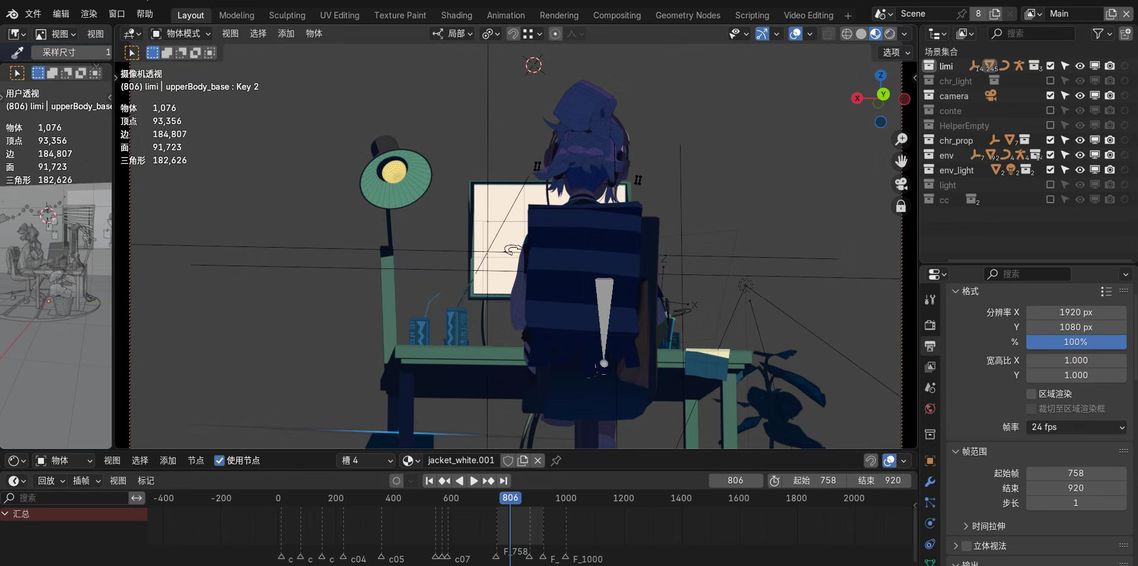The height and width of the screenshot is (566, 1138).
Task: Click the pan hand icon in viewport
Action: point(901,161)
